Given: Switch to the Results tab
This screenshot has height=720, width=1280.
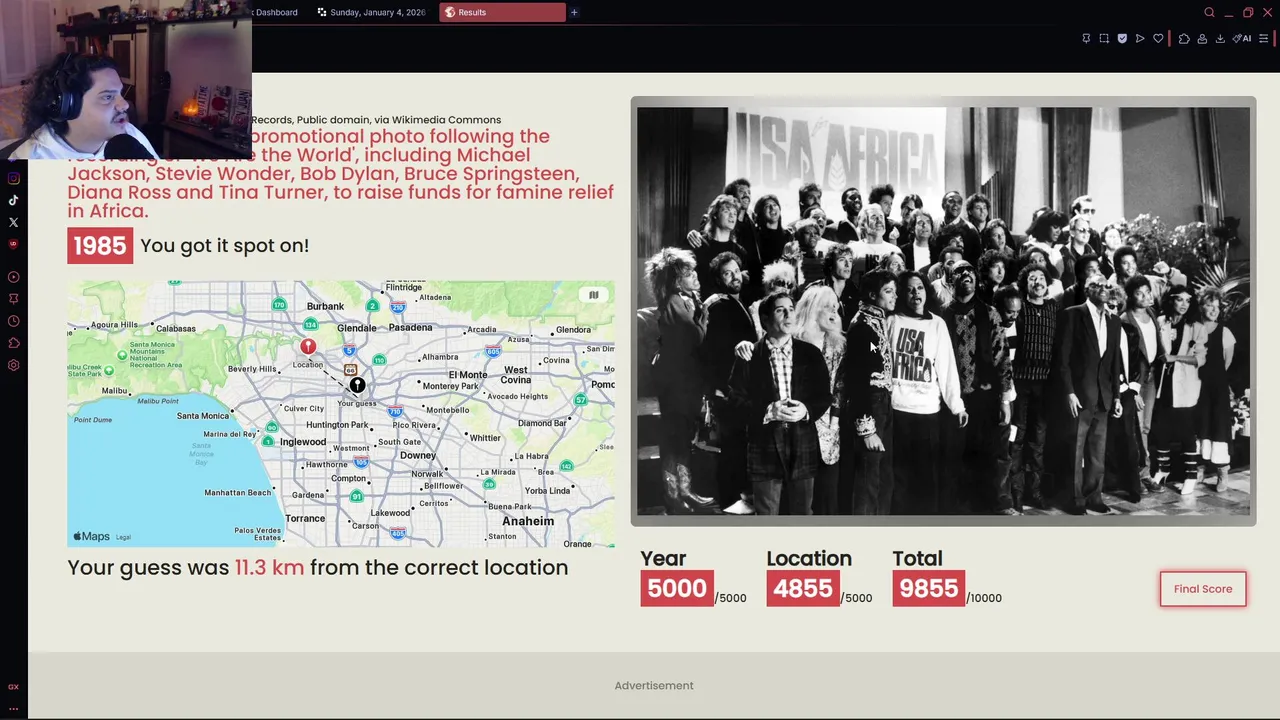Looking at the screenshot, I should click(x=502, y=12).
